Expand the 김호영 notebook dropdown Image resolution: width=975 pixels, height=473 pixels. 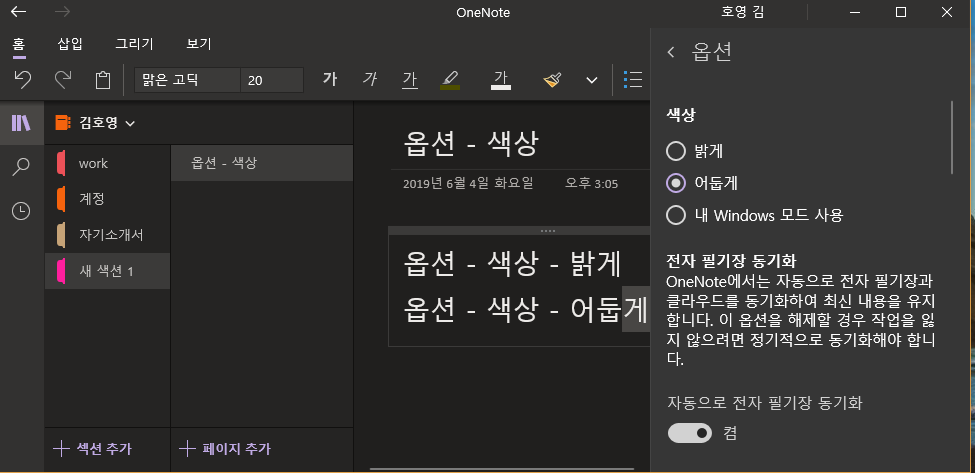tap(130, 124)
